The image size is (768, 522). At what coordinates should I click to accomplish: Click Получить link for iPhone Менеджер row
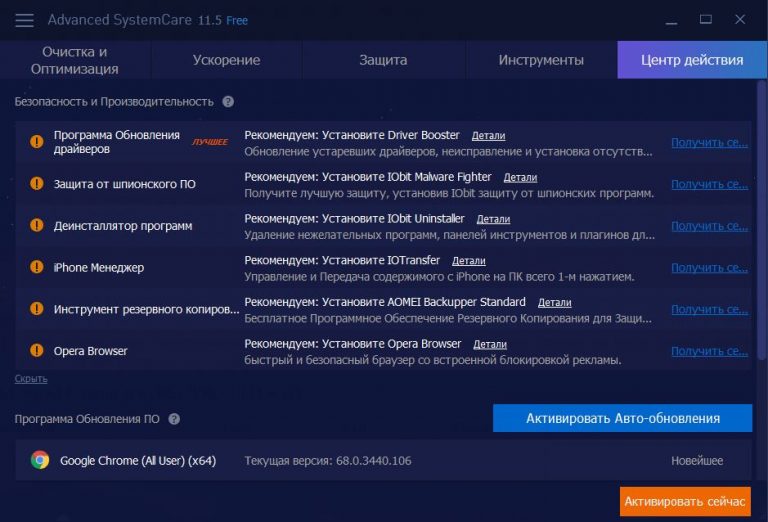(709, 268)
